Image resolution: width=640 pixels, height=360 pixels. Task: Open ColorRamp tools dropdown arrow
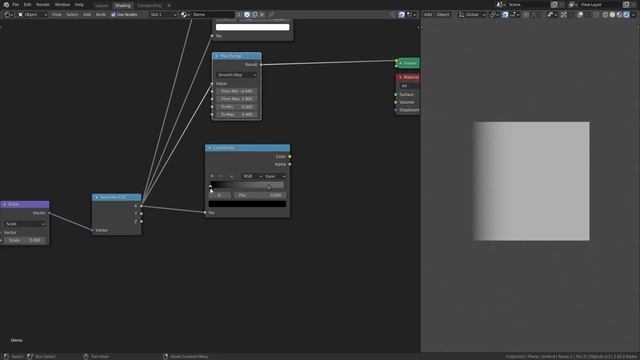[x=231, y=176]
